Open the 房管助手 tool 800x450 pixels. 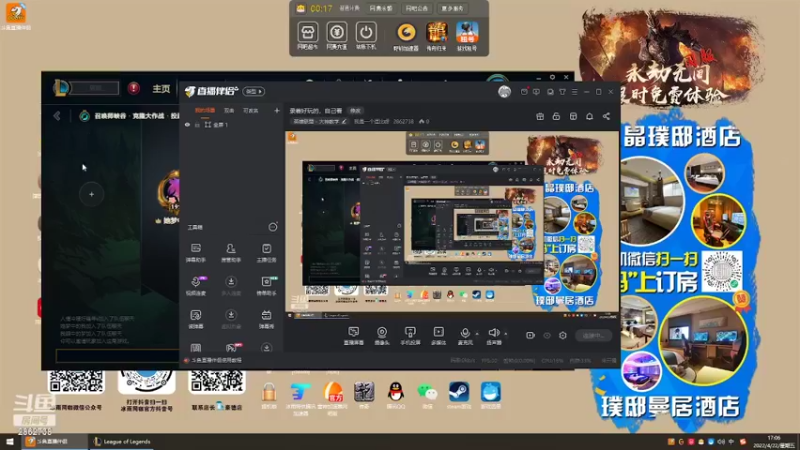(x=231, y=253)
